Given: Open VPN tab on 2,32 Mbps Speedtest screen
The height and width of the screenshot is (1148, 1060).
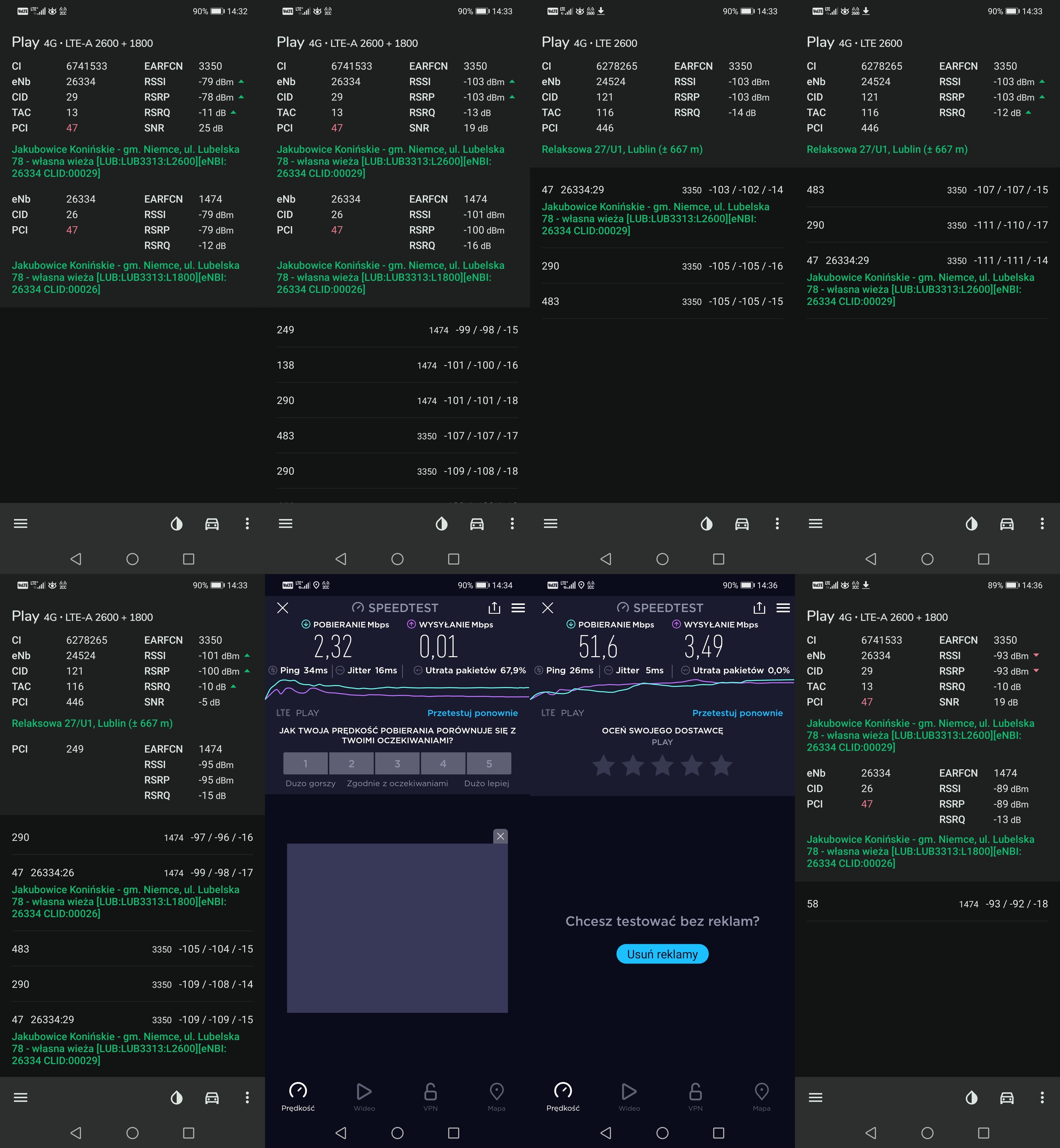Looking at the screenshot, I should pyautogui.click(x=431, y=1097).
